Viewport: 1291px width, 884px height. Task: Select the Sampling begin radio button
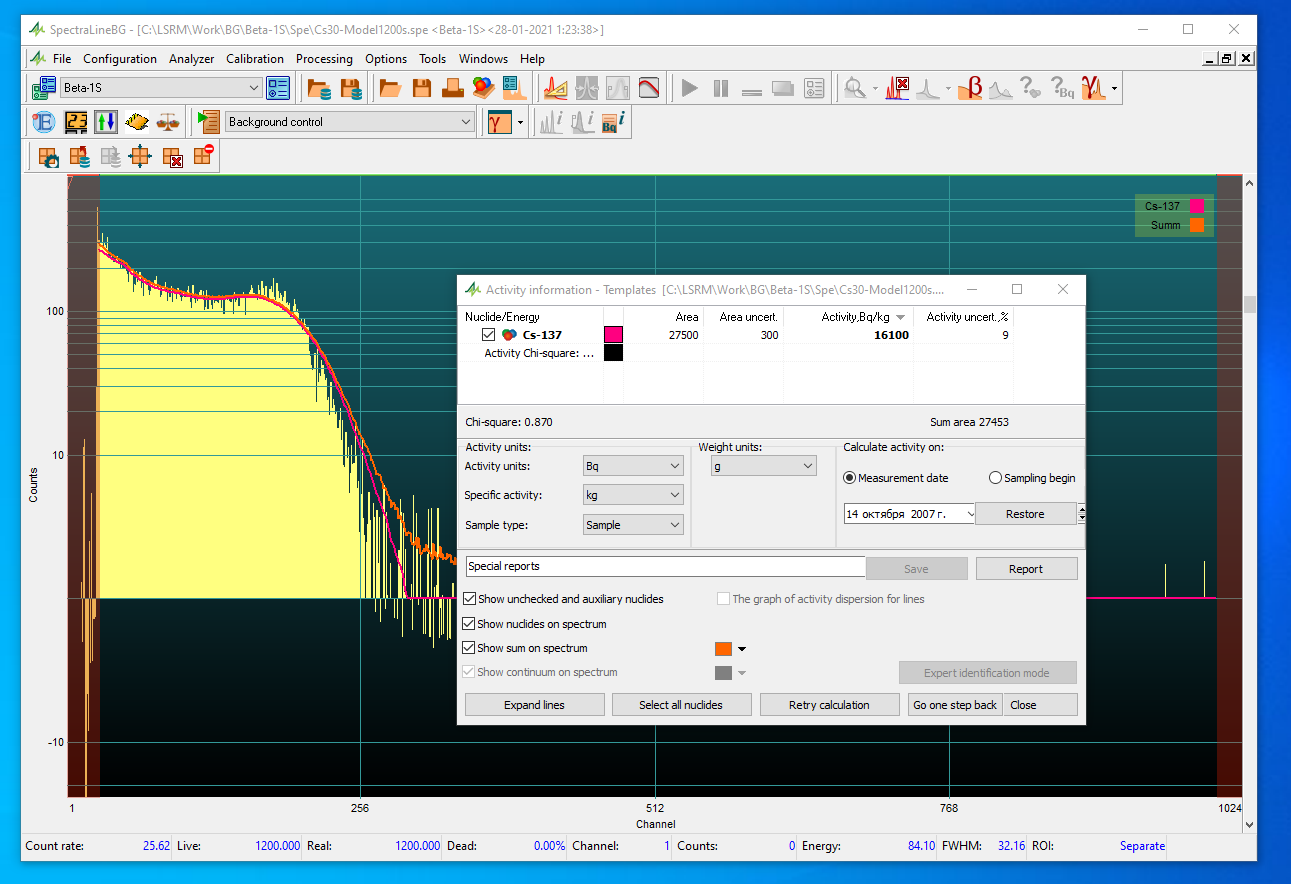point(995,478)
